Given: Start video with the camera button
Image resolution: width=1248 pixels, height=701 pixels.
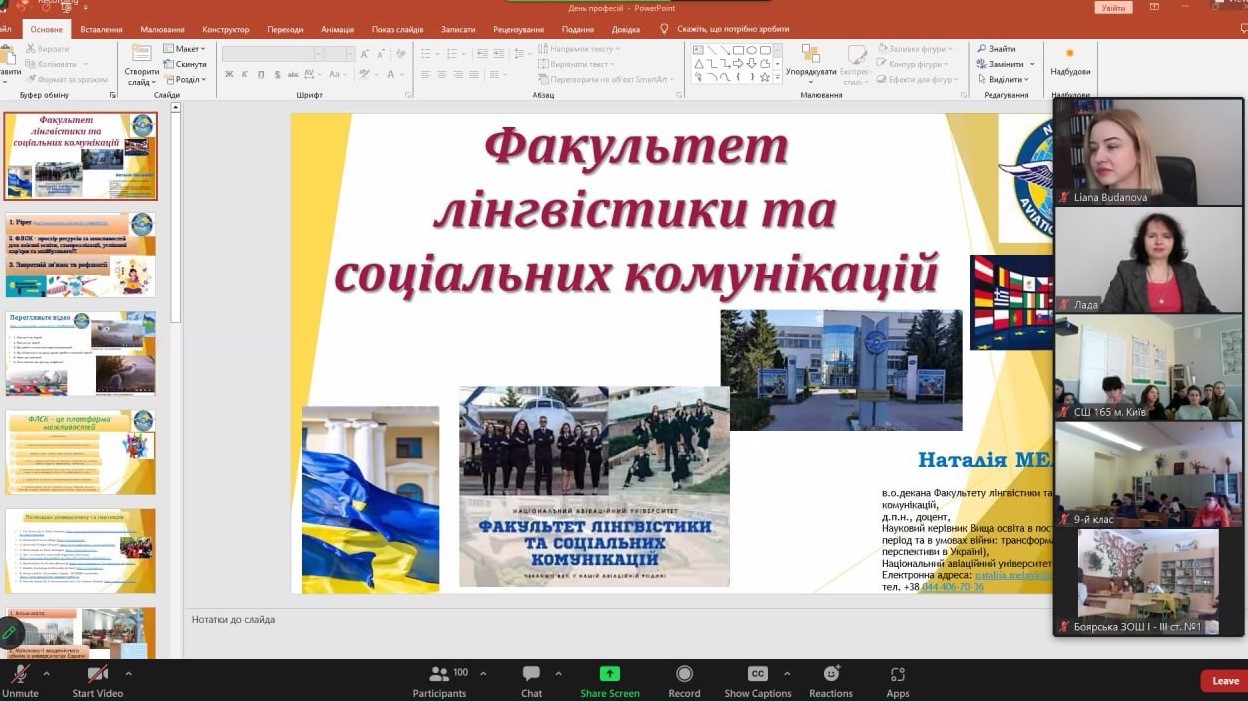Looking at the screenshot, I should (97, 675).
